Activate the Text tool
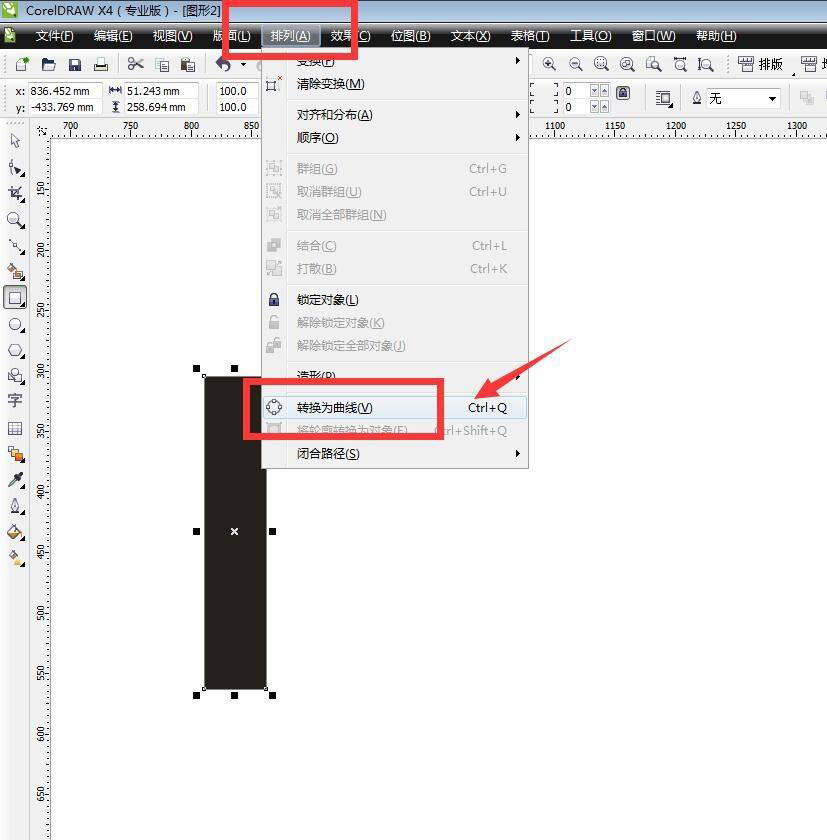Viewport: 827px width, 840px height. tap(15, 401)
